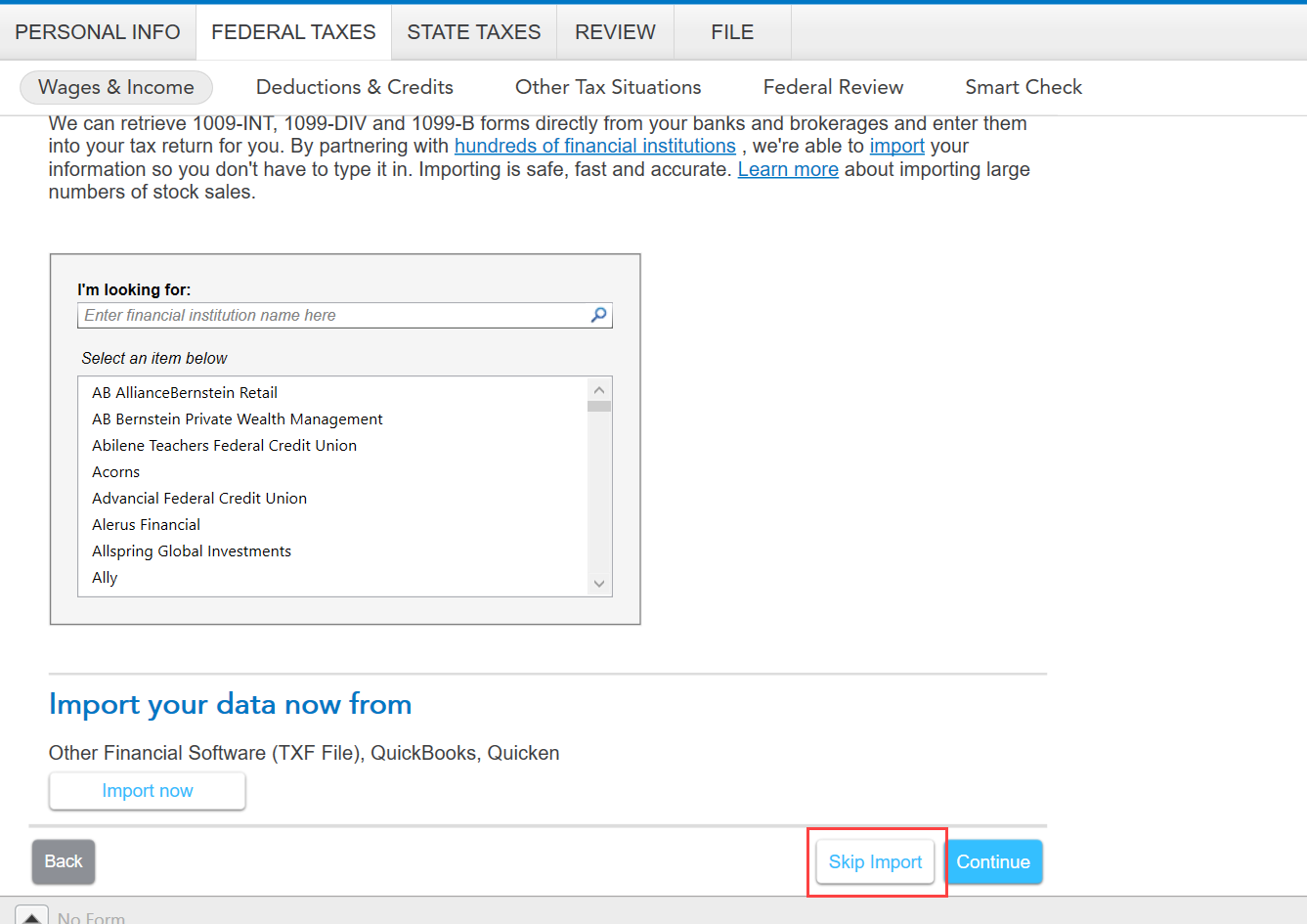Open the PERSONAL INFO tab
Screen dimensions: 1307x924
[98, 32]
